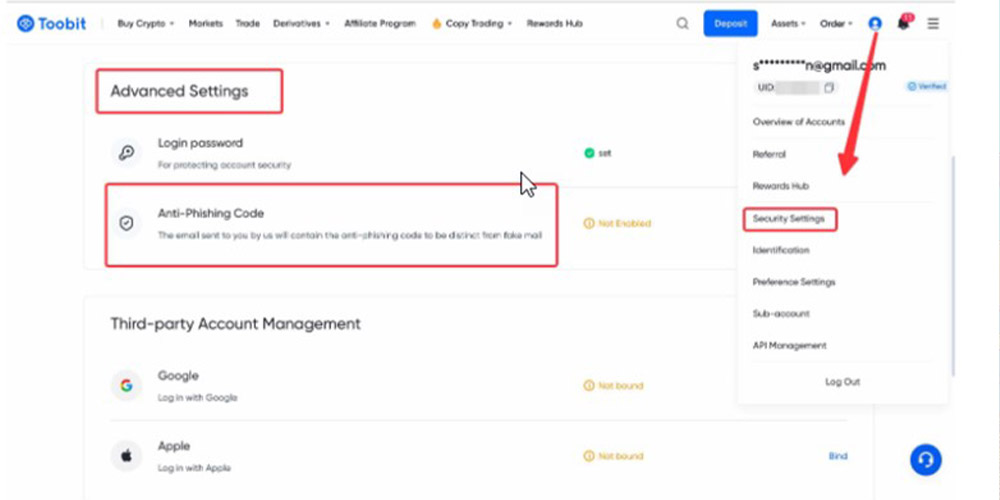Click the Anti-Phishing shield icon

pyautogui.click(x=126, y=223)
